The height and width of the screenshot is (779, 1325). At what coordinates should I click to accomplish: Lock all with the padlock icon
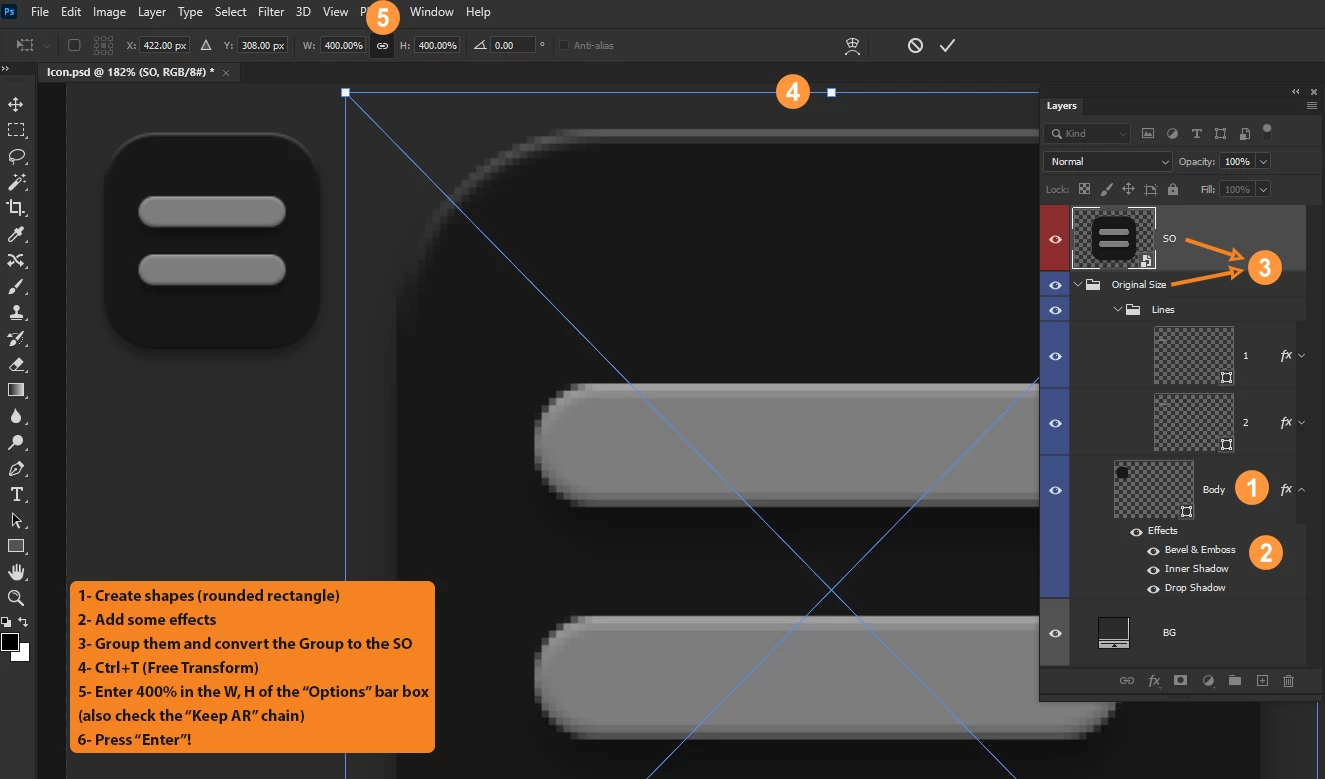[x=1172, y=189]
